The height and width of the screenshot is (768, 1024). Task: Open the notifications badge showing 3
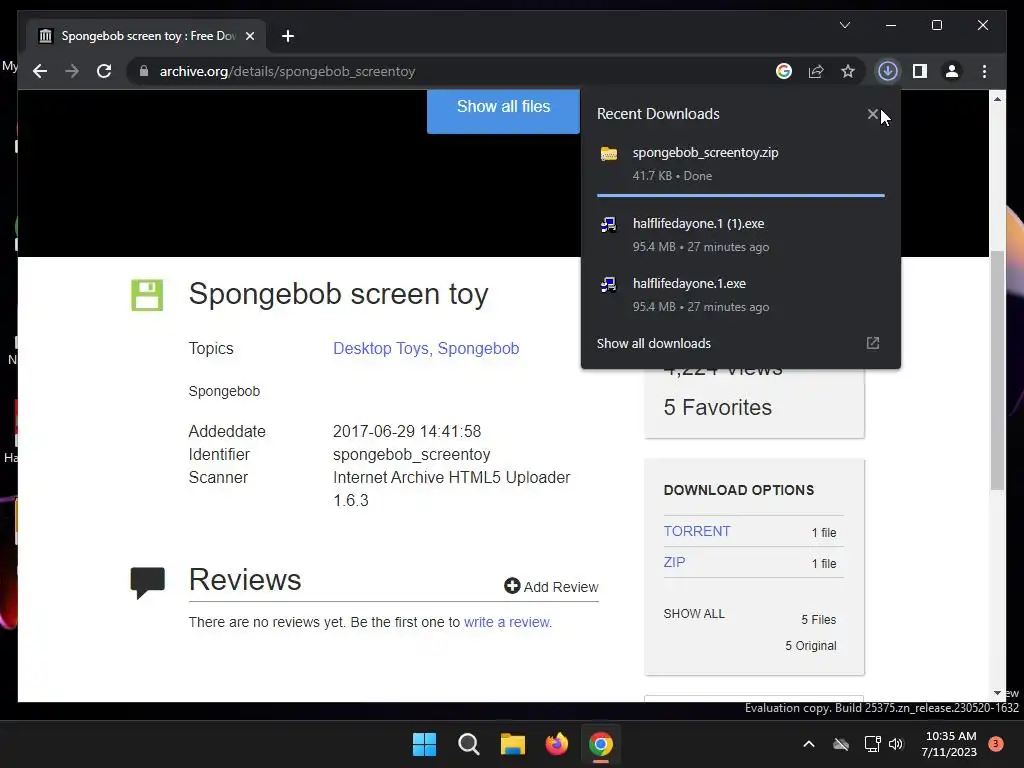point(996,744)
